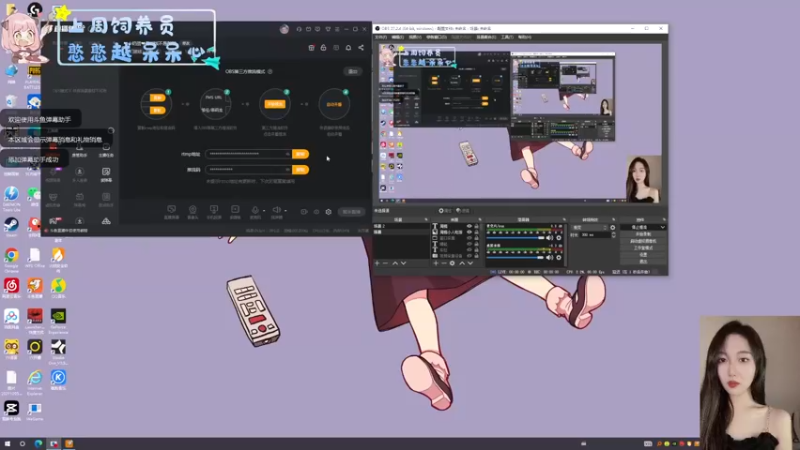Click 退出 button in Douyu OBS mode panel
Image resolution: width=800 pixels, height=450 pixels.
pos(353,71)
